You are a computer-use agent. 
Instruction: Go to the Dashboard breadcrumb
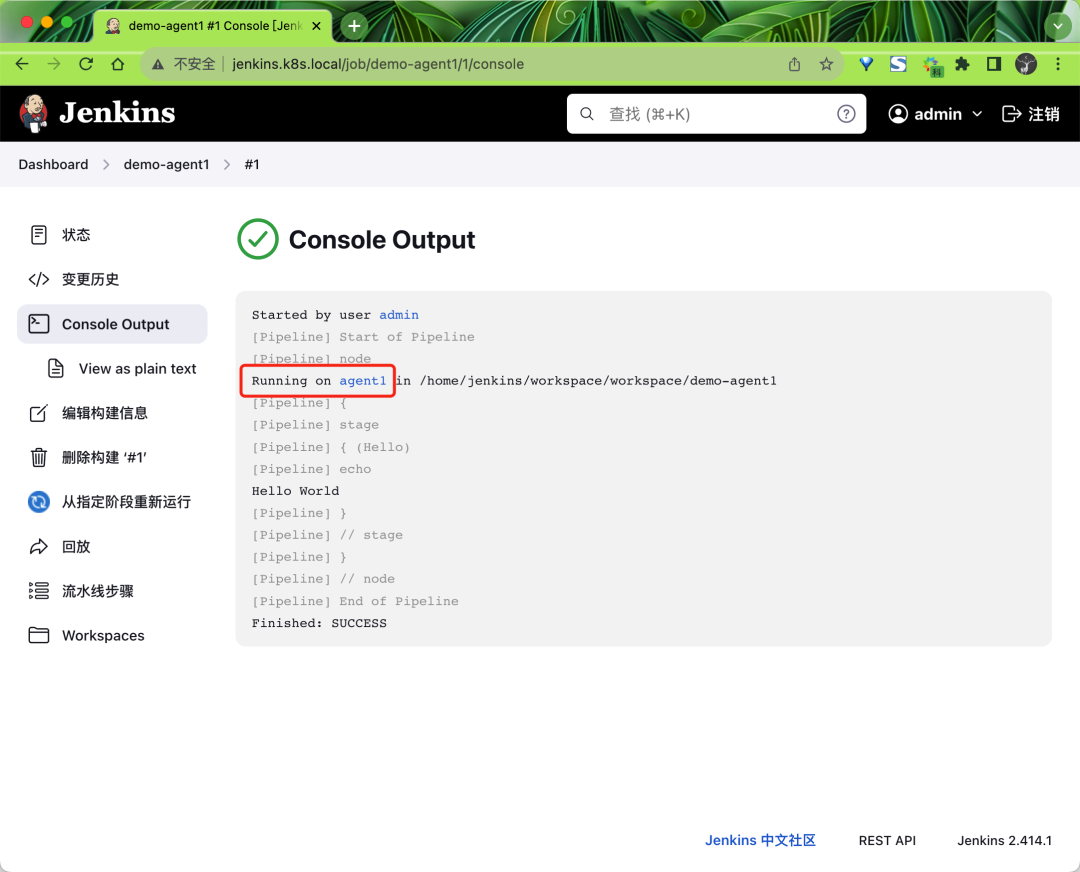tap(53, 165)
